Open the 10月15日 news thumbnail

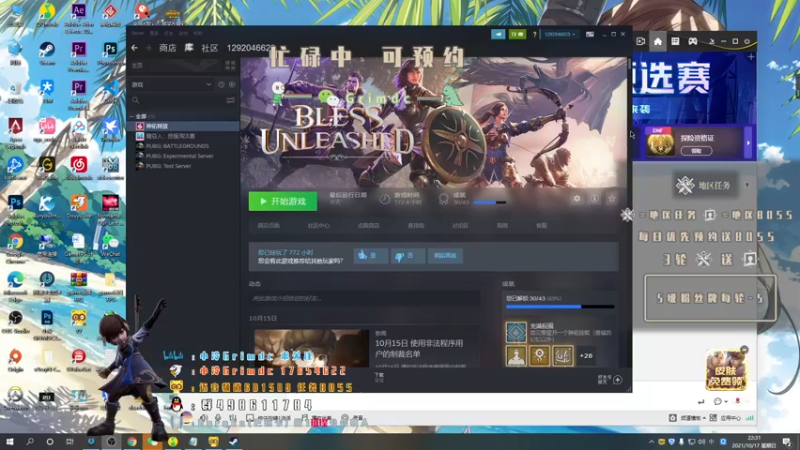[x=311, y=348]
